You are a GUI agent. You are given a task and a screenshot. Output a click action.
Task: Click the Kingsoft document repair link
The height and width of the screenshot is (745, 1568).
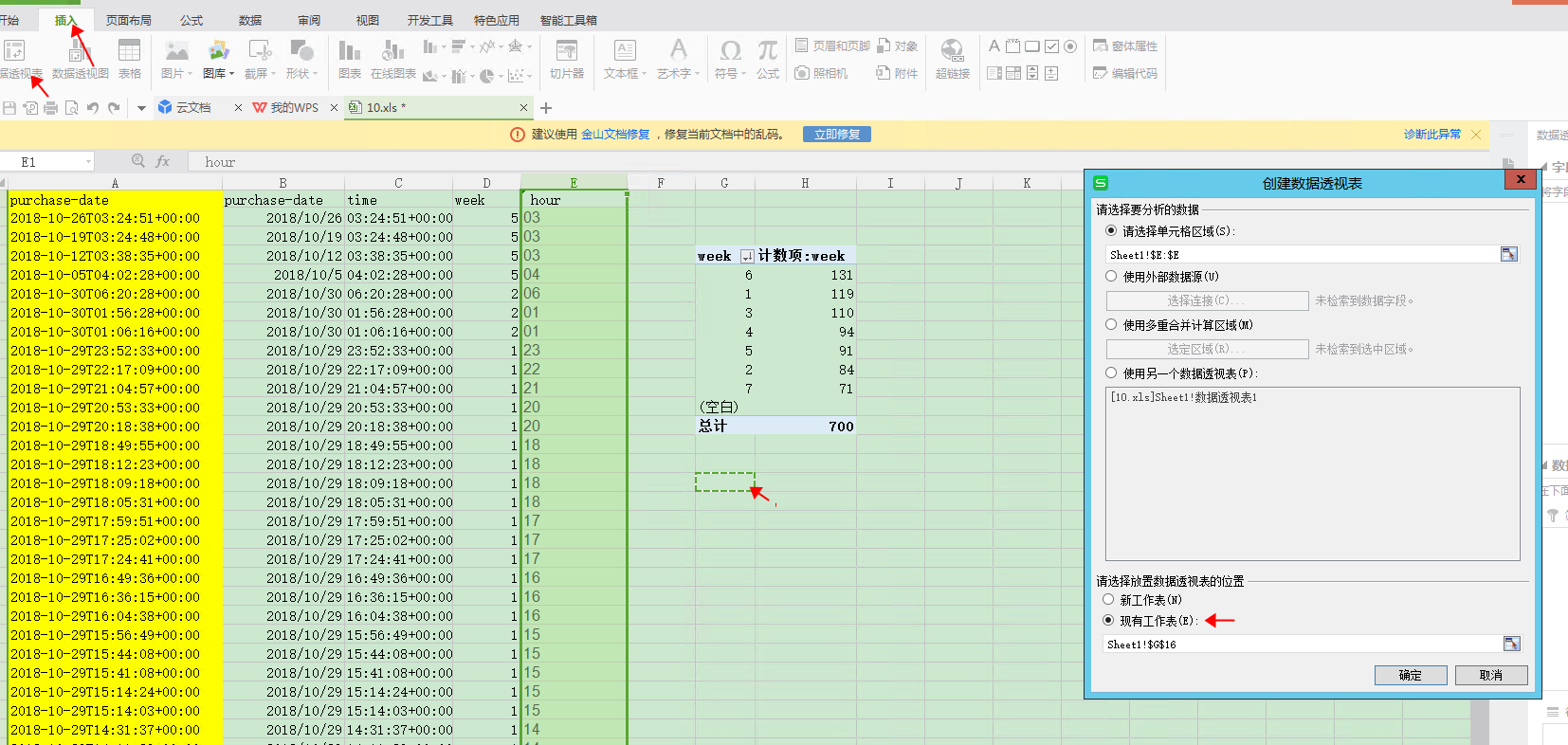(x=615, y=135)
